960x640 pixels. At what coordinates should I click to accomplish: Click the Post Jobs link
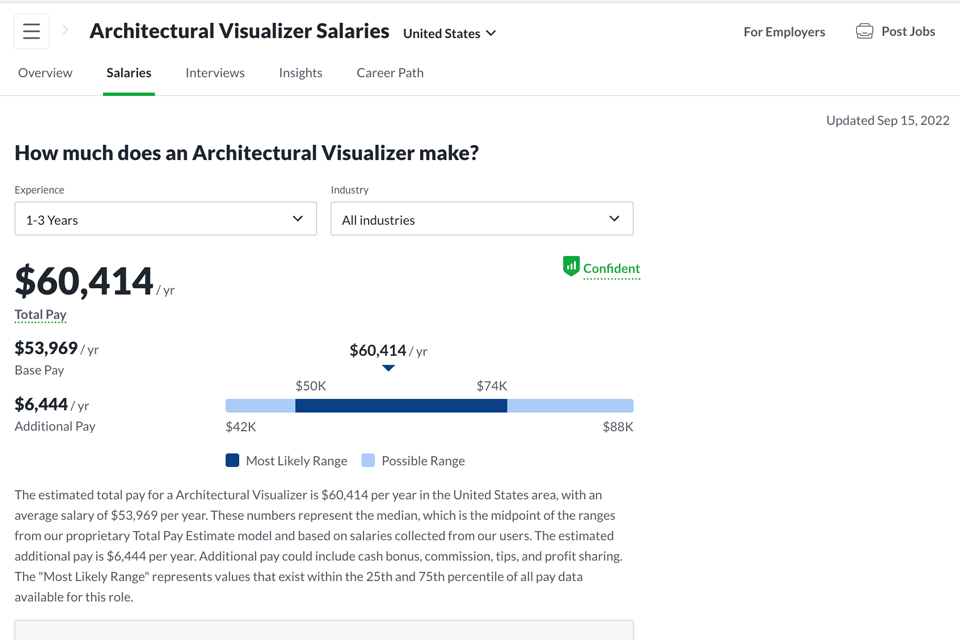coord(908,32)
